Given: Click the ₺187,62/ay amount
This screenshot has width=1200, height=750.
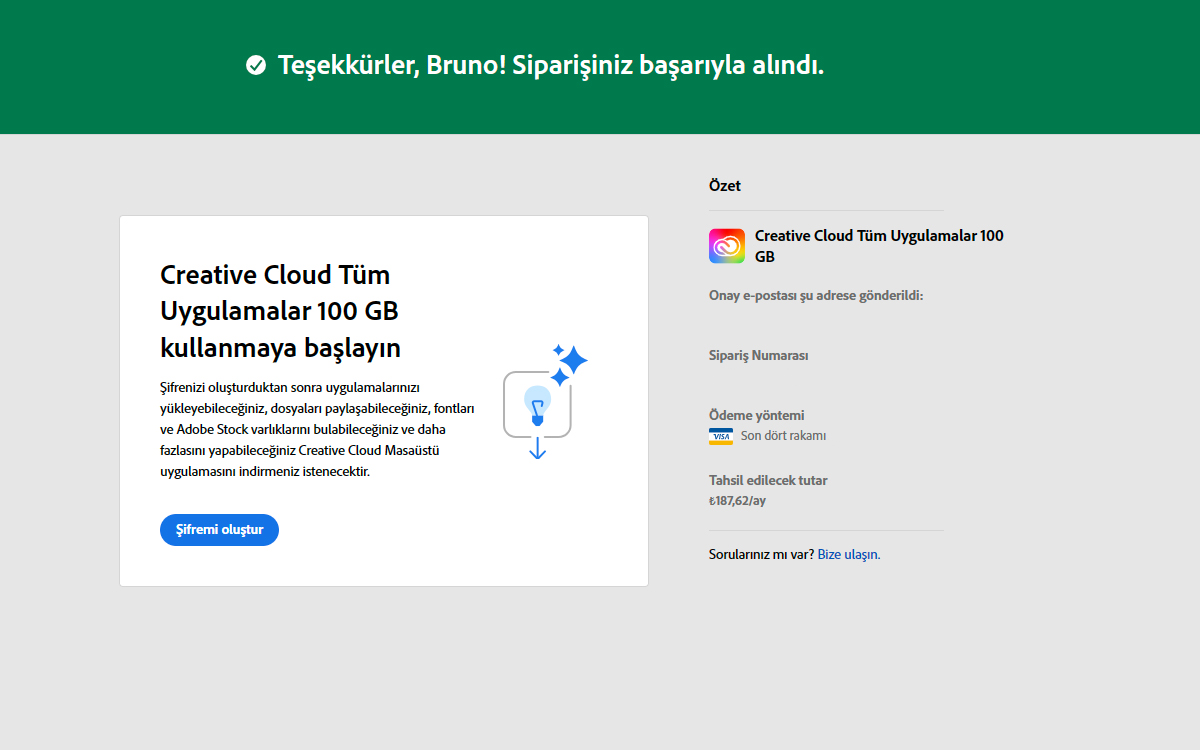Looking at the screenshot, I should 737,500.
